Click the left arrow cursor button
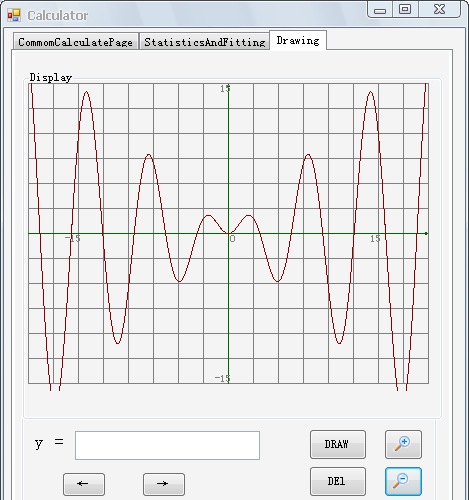This screenshot has height=500, width=469. tap(84, 484)
